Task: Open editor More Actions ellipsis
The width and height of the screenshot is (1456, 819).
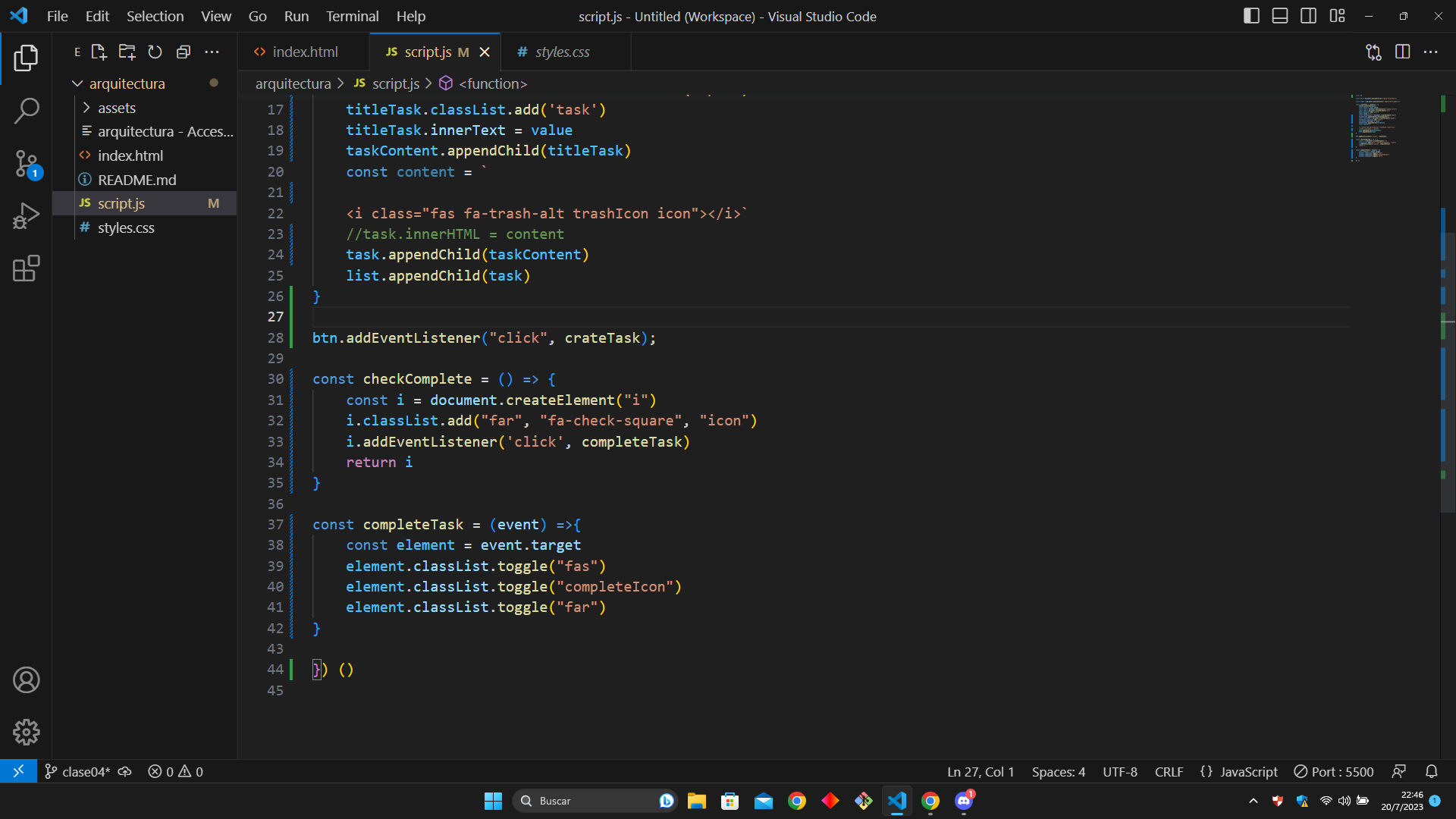Action: coord(1430,52)
